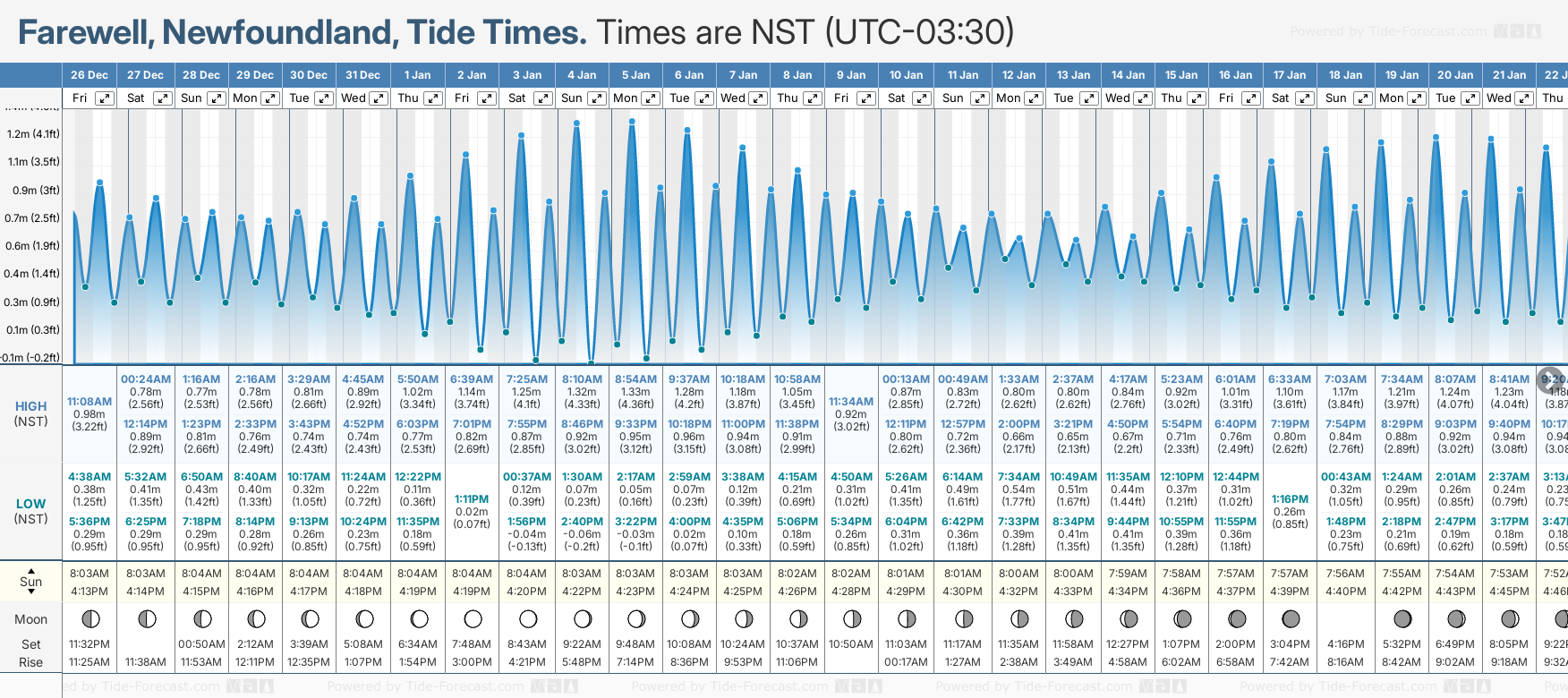This screenshot has height=698, width=1568.
Task: Expand the Tue 20 Jan day details
Action: 1470,98
